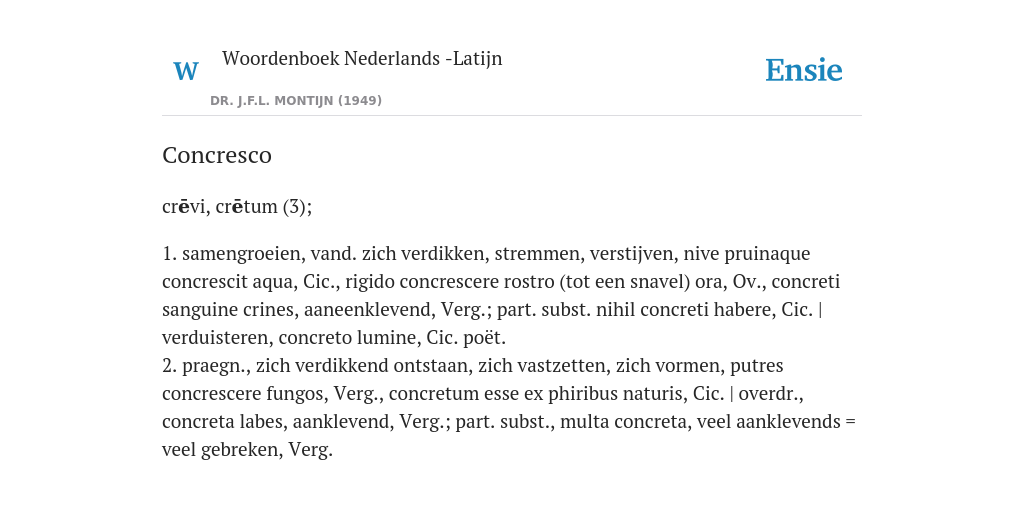The height and width of the screenshot is (512, 1024).
Task: Click the blue W dictionary icon
Action: (185, 71)
